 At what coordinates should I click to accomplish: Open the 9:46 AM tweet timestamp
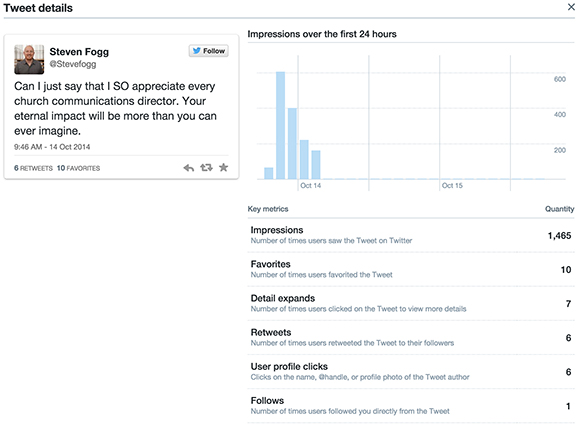tap(52, 147)
